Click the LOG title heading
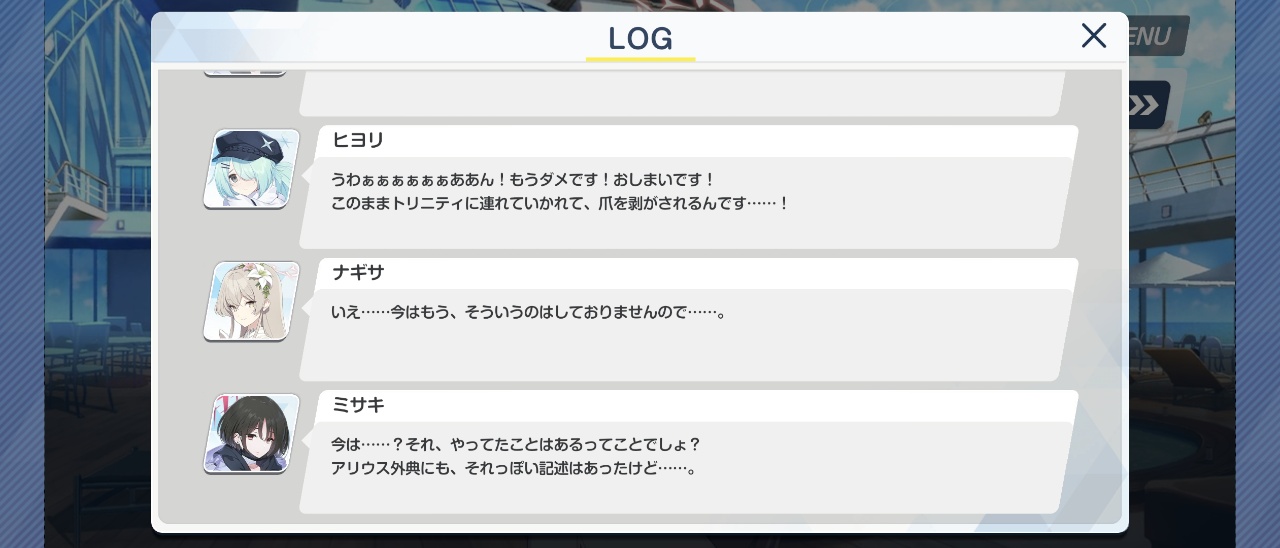Image resolution: width=1280 pixels, height=548 pixels. pos(640,39)
